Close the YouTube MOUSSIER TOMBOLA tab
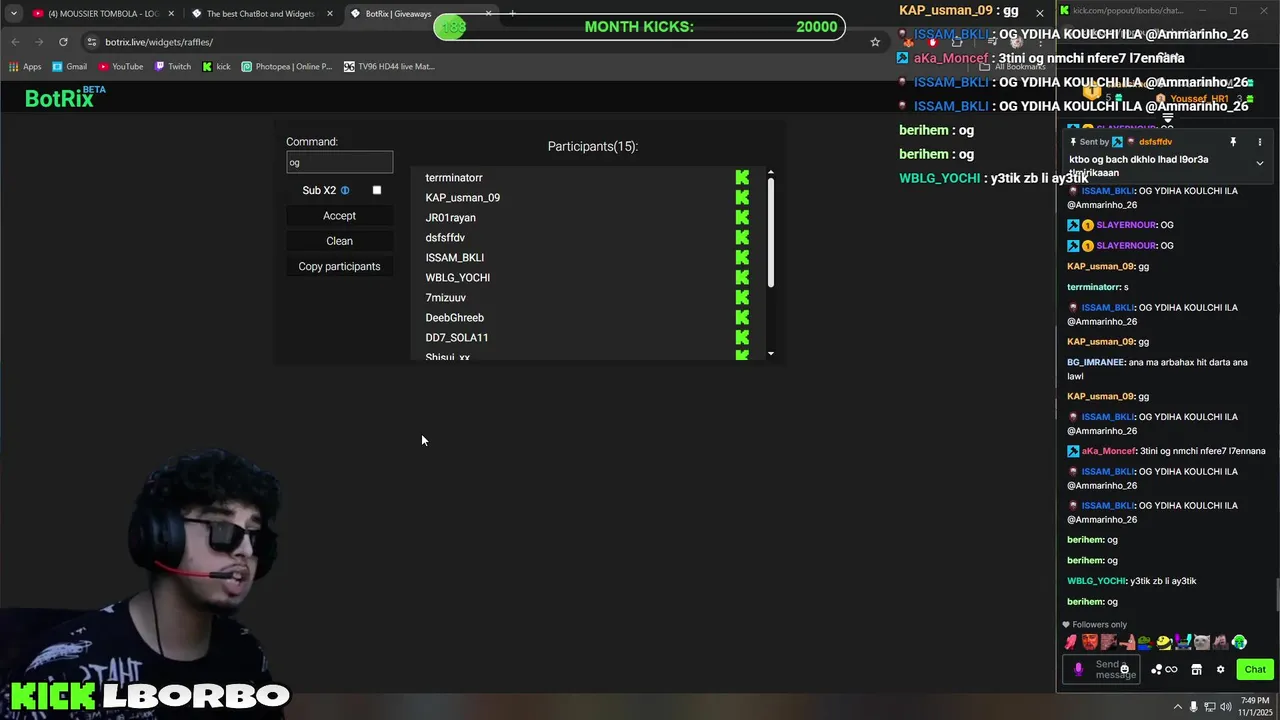Image resolution: width=1280 pixels, height=720 pixels. 171,14
